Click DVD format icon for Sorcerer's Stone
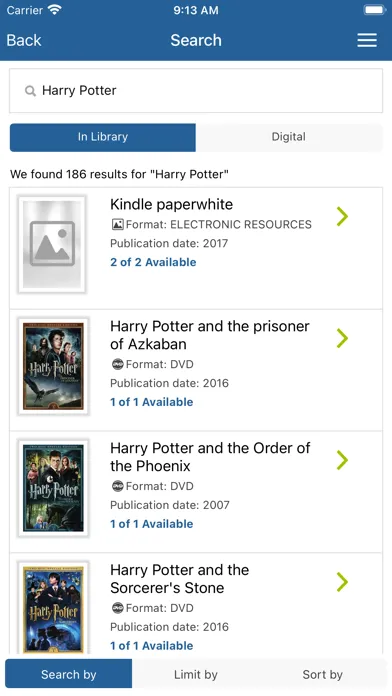Image resolution: width=392 pixels, height=696 pixels. (x=117, y=608)
